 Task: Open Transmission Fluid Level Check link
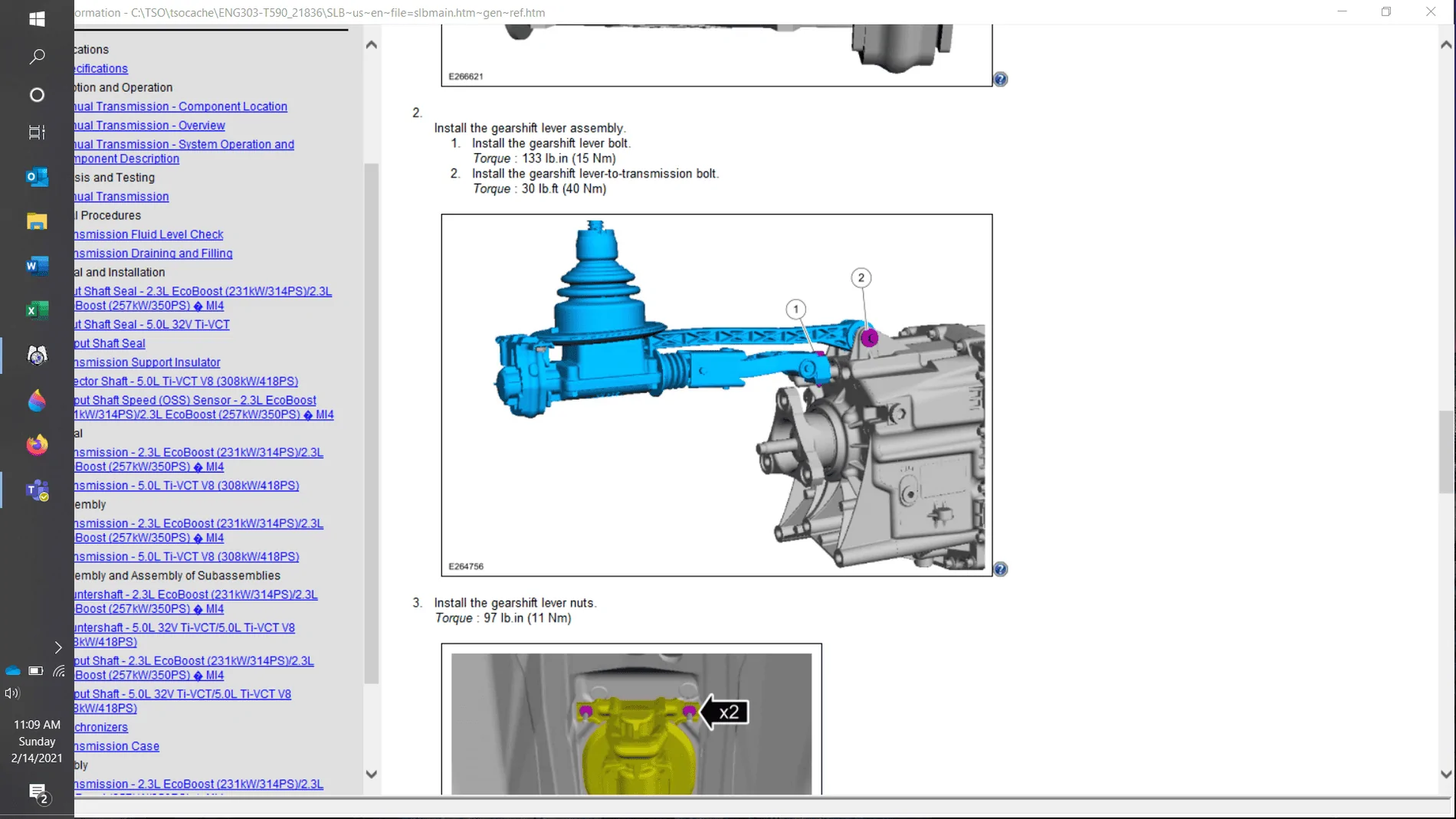(x=149, y=234)
